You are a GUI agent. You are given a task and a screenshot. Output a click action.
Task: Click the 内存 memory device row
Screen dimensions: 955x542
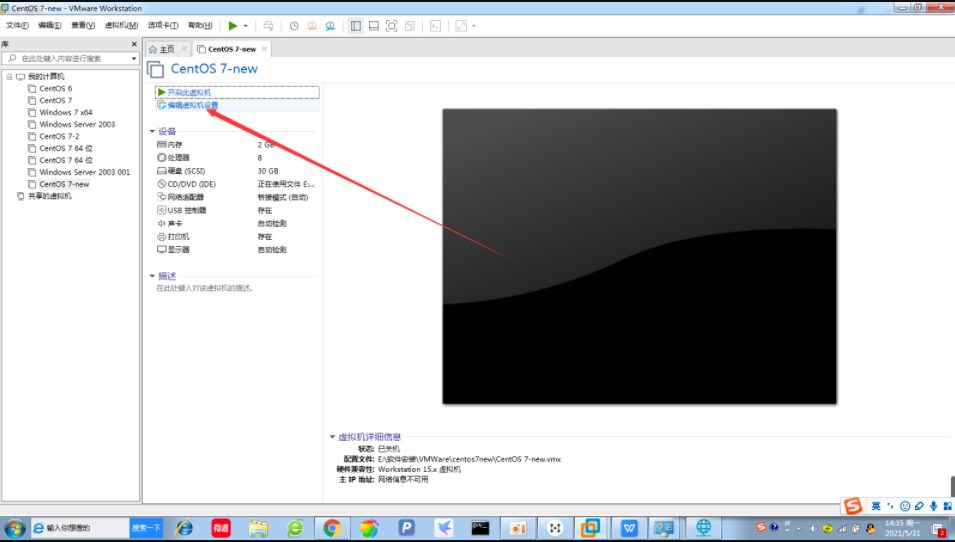(x=236, y=145)
